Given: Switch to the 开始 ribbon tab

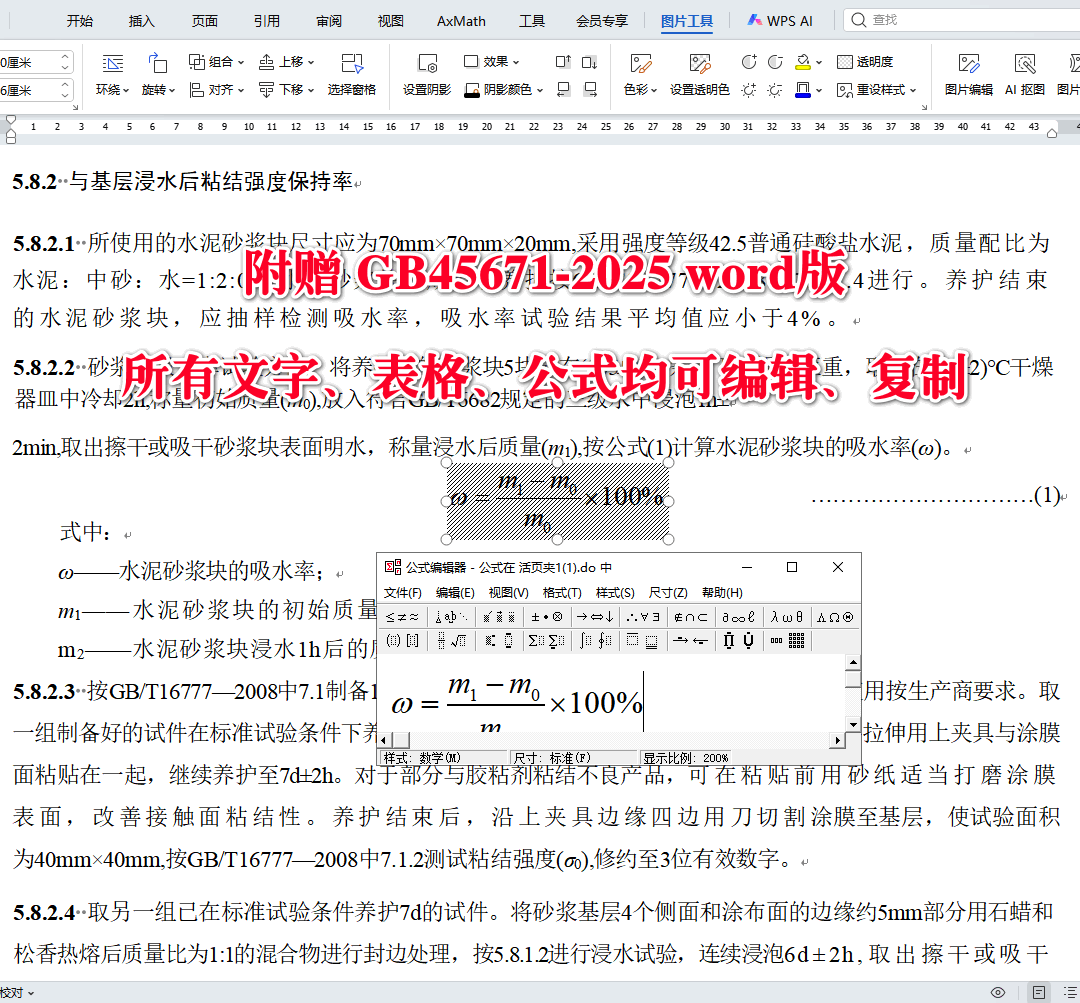Looking at the screenshot, I should point(79,20).
